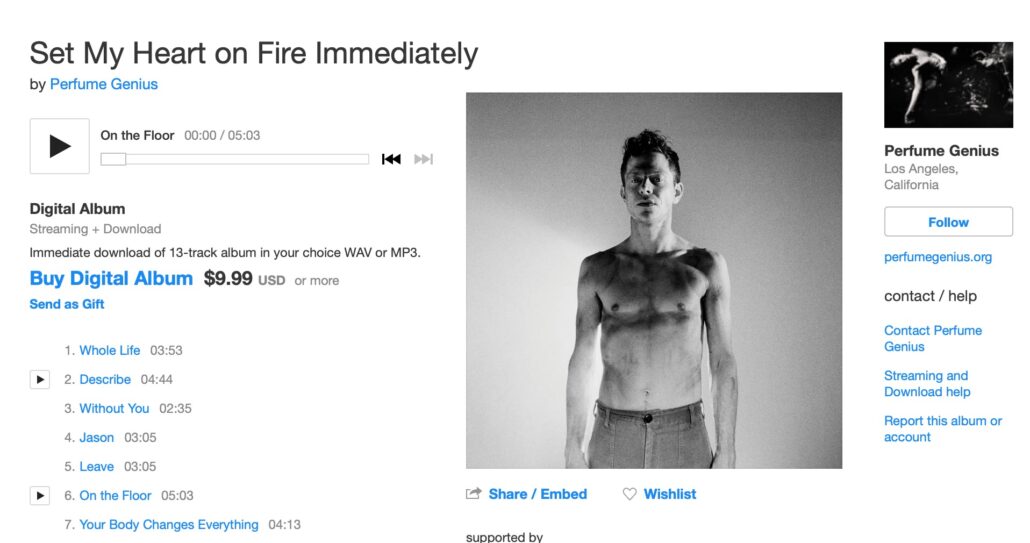Image resolution: width=1030 pixels, height=543 pixels.
Task: Play the album with the large play button
Action: coord(59,146)
